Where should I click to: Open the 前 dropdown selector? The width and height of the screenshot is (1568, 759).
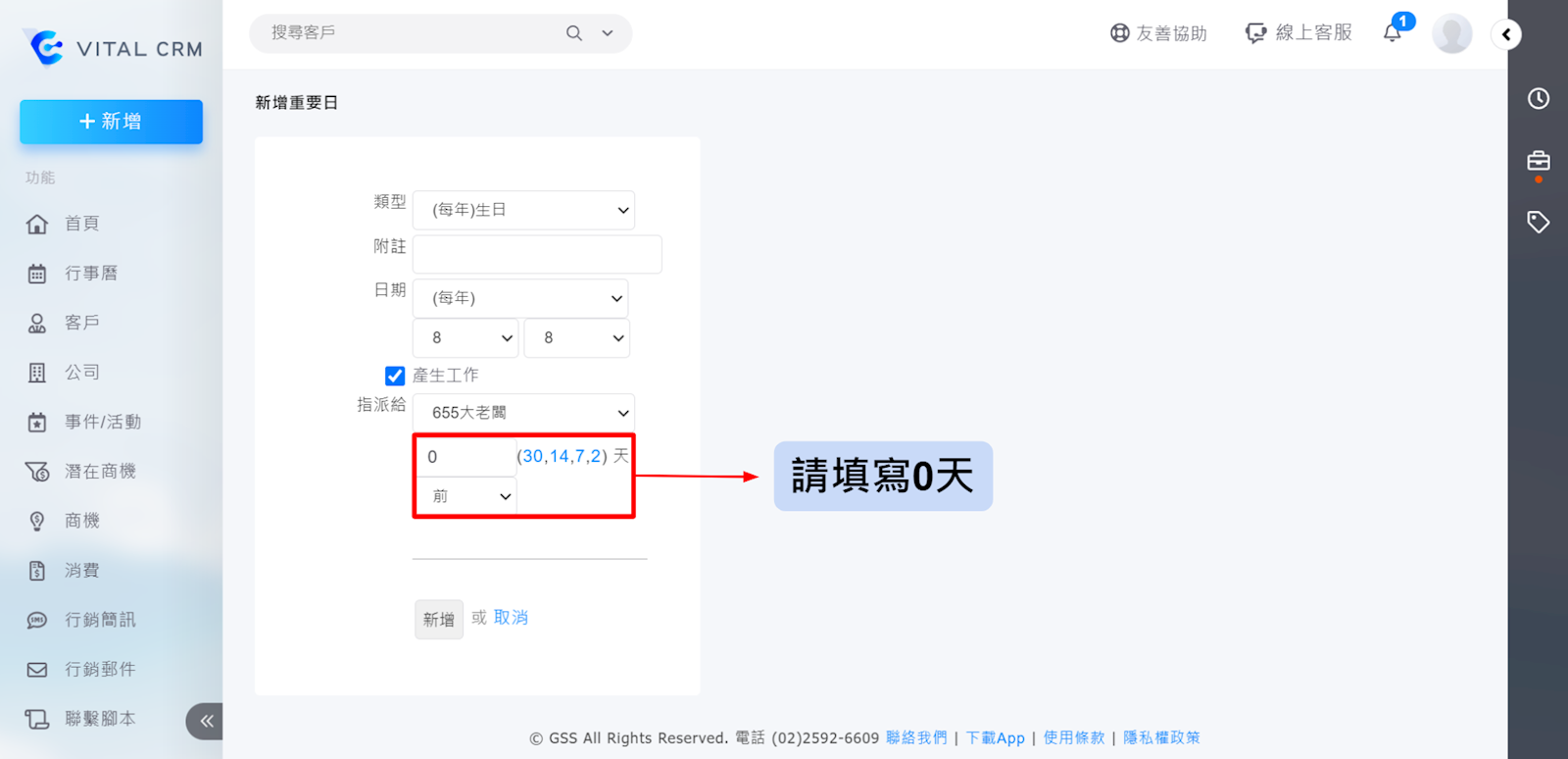point(466,496)
